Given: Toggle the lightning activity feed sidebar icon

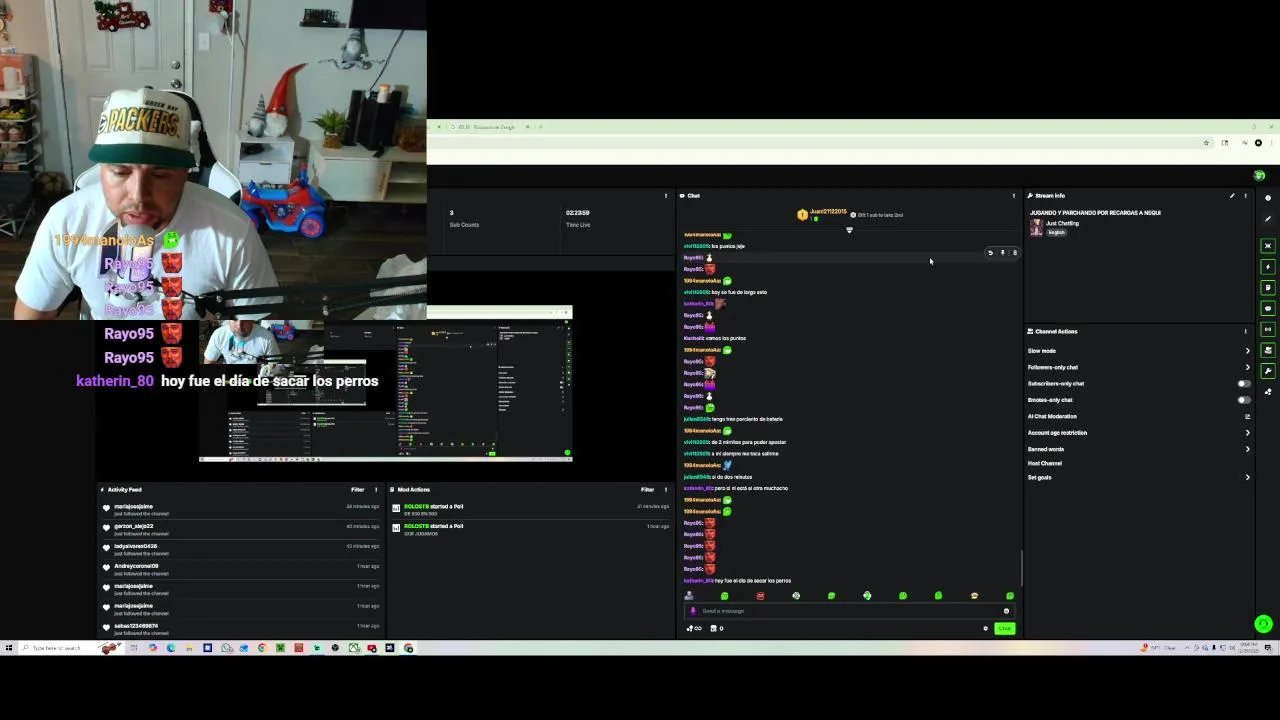Looking at the screenshot, I should (1268, 267).
